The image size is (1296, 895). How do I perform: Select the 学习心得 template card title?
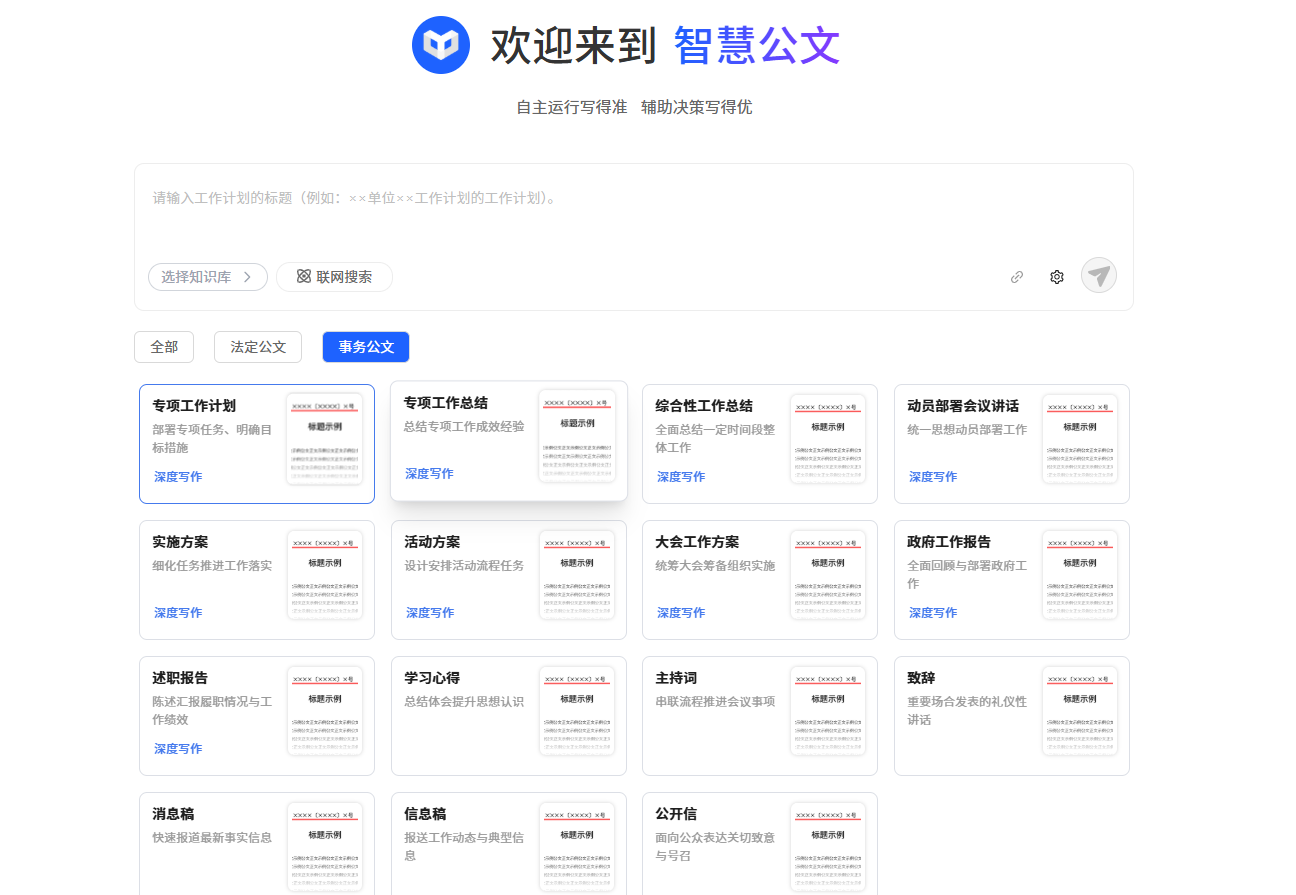(x=432, y=678)
